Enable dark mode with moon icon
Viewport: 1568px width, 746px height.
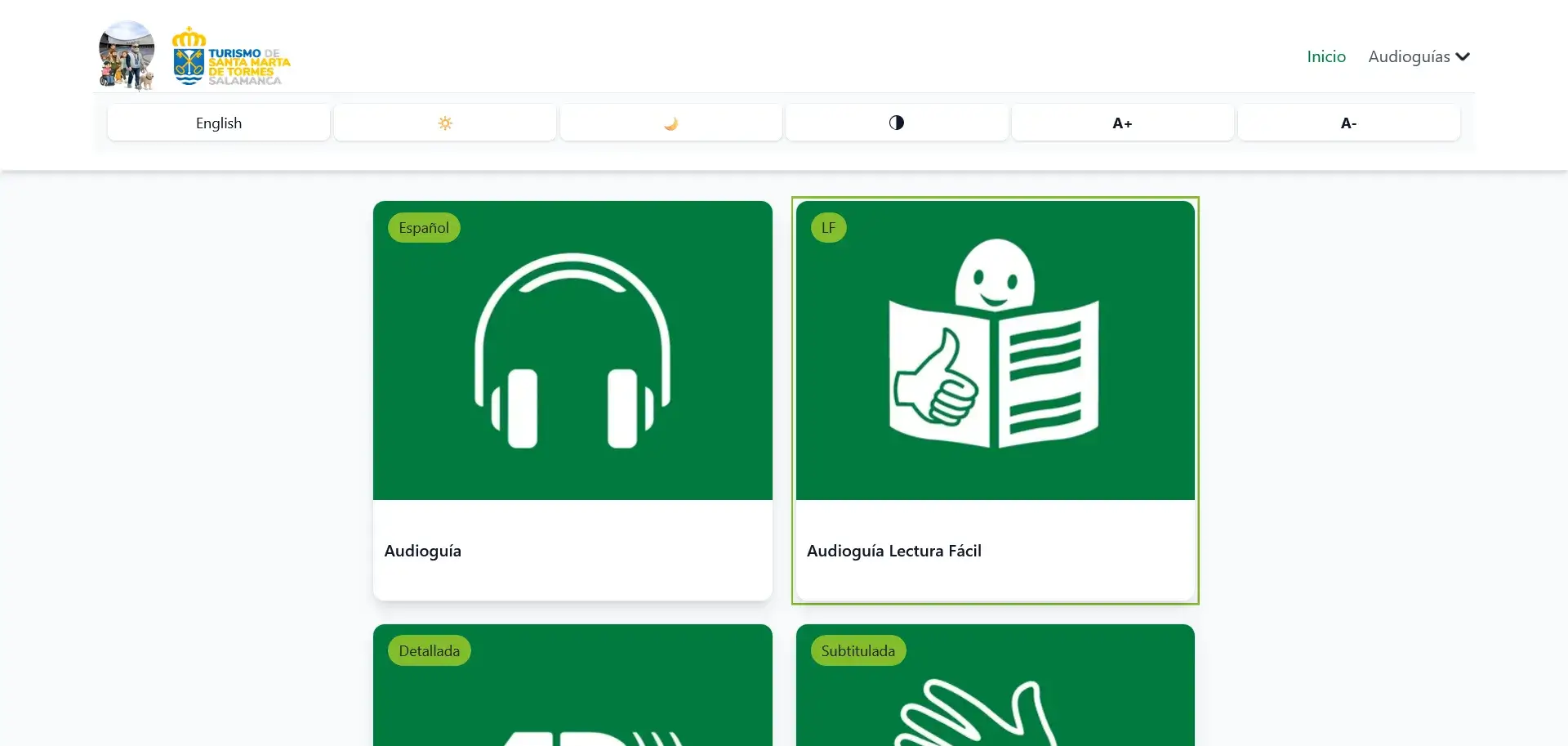coord(670,123)
